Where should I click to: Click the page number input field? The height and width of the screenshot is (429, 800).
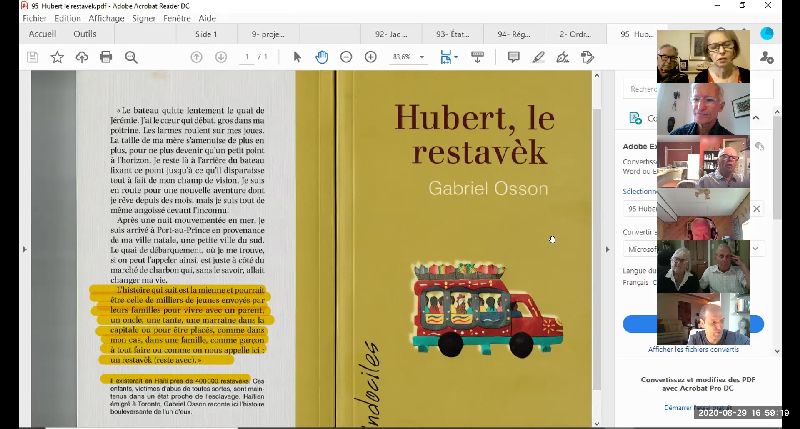[247, 57]
